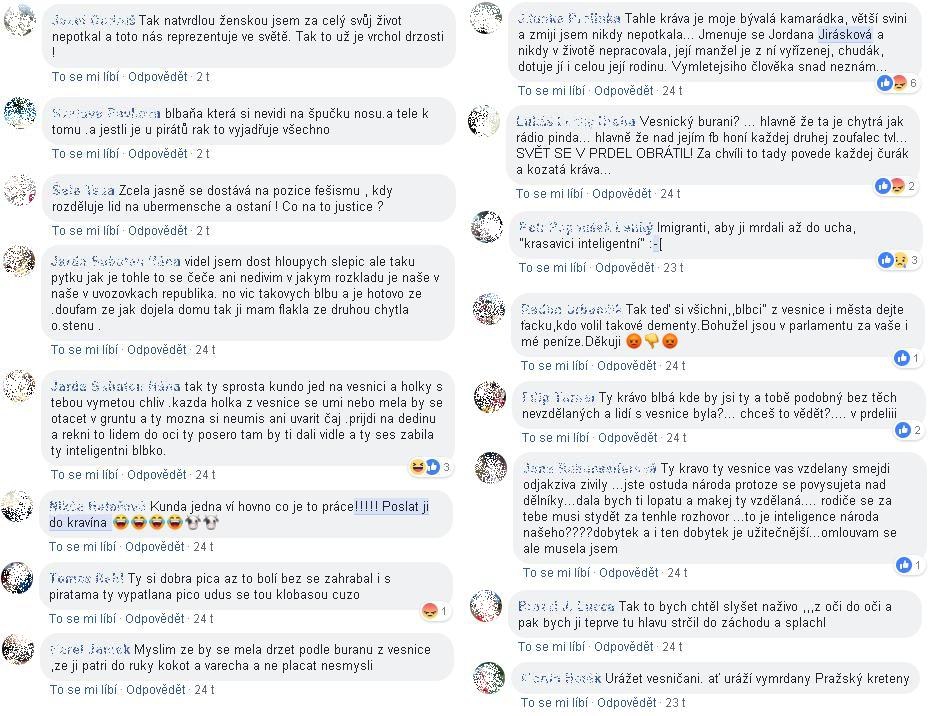Screen dimensions: 933x716
Task: View reactions on the 'Imigranti' comment
Action: tap(898, 259)
